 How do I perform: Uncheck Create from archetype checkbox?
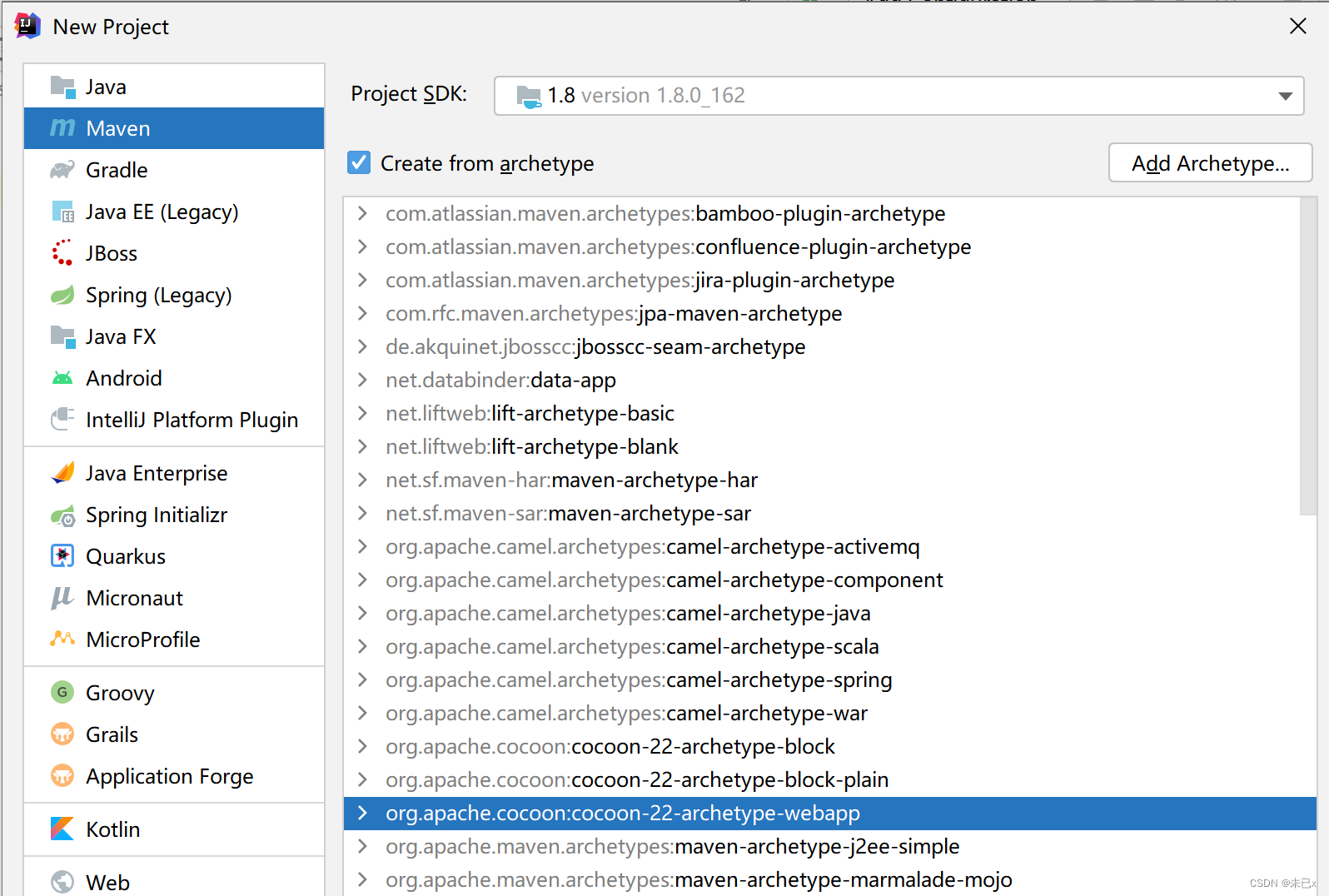pyautogui.click(x=359, y=162)
